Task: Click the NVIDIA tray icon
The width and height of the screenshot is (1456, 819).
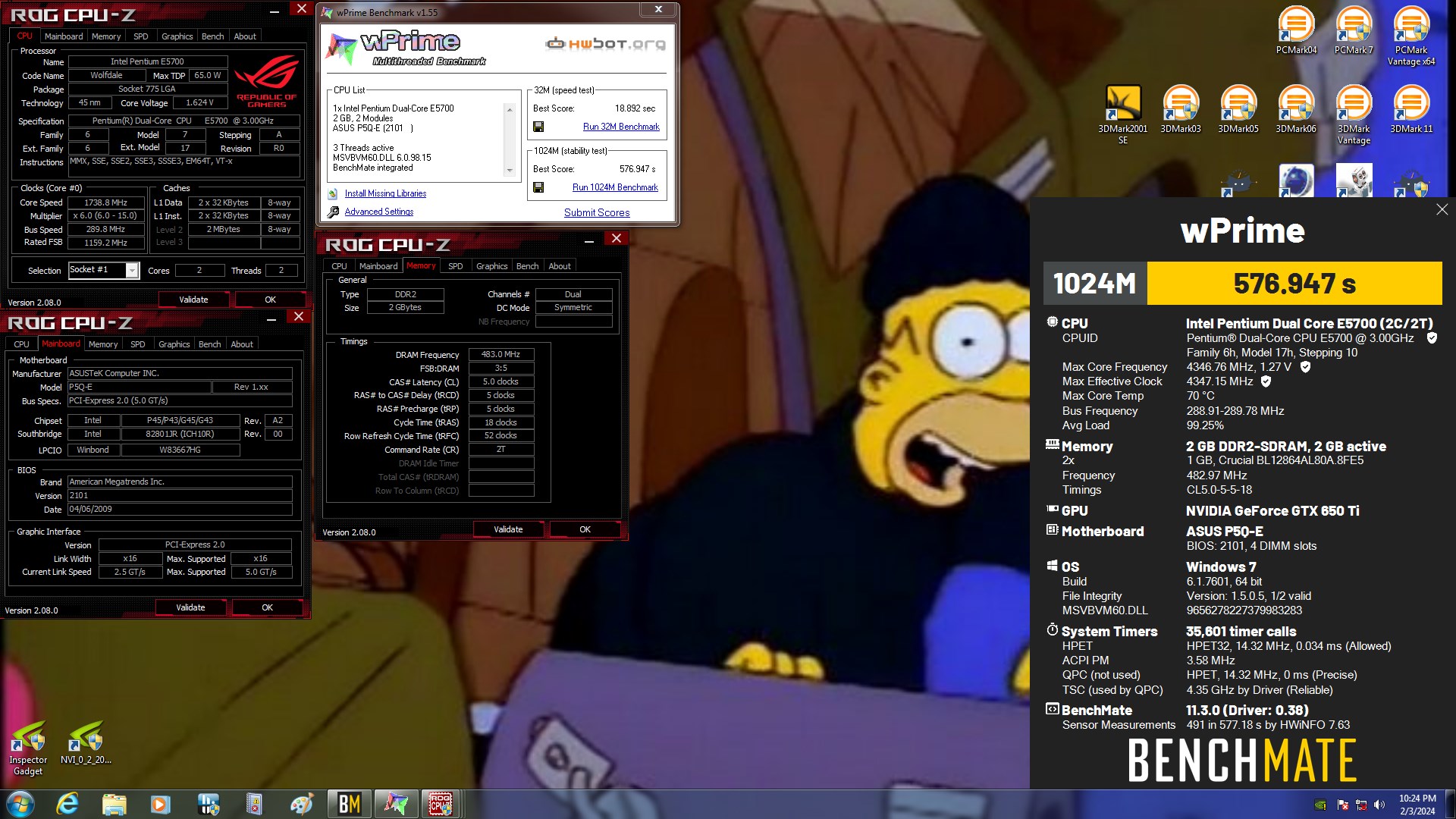Action: point(1320,805)
